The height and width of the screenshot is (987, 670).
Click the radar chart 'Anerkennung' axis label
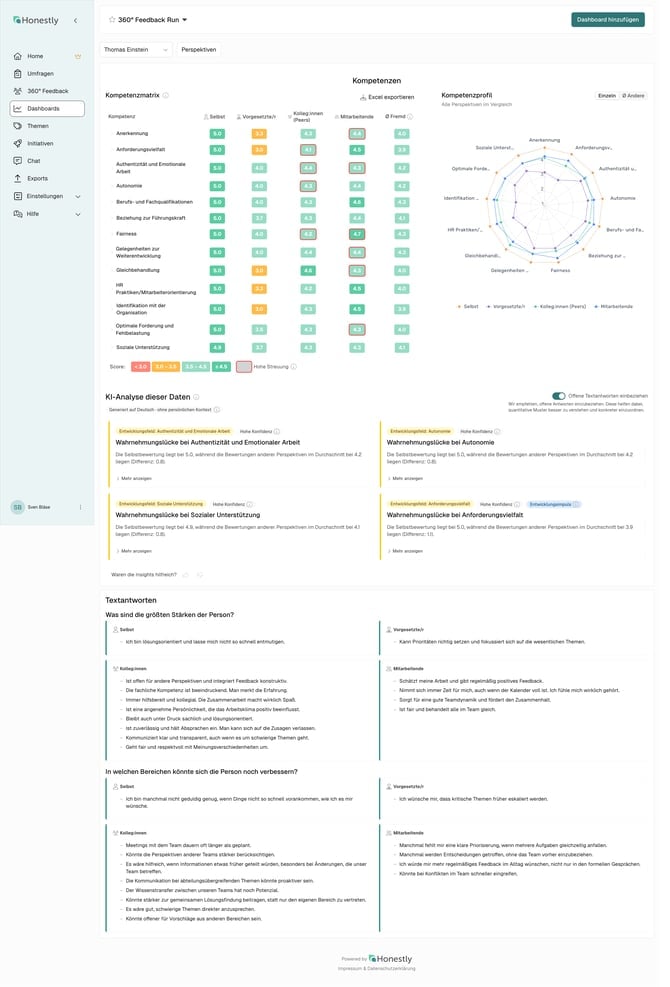(544, 140)
